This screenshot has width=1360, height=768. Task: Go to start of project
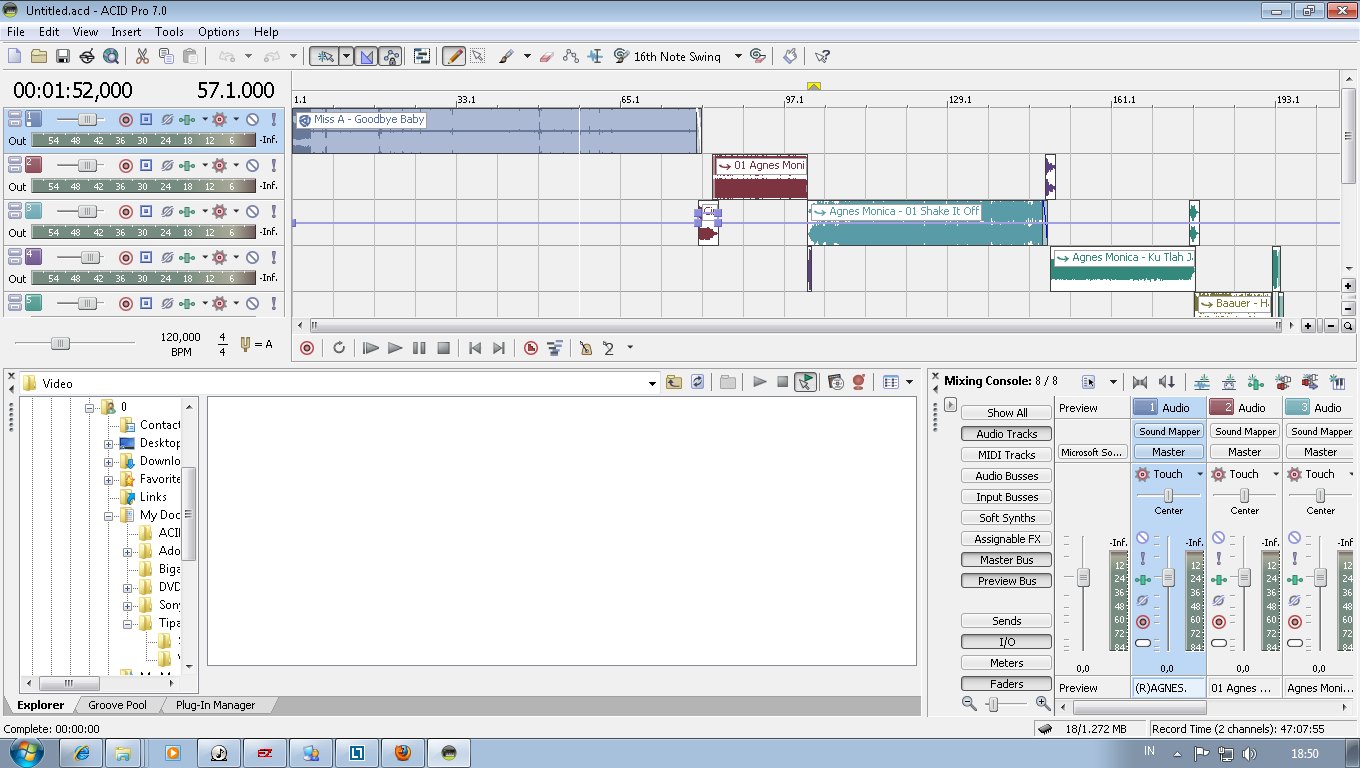(475, 348)
